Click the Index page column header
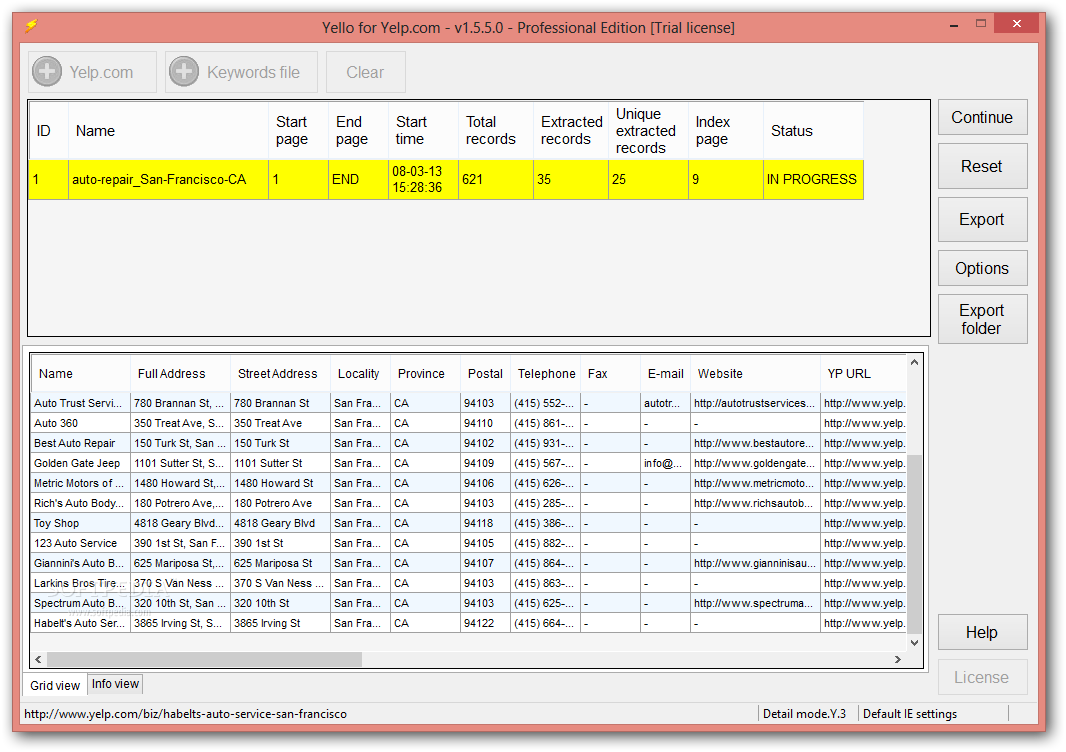Screen dimensions: 1066x752 click(x=725, y=131)
